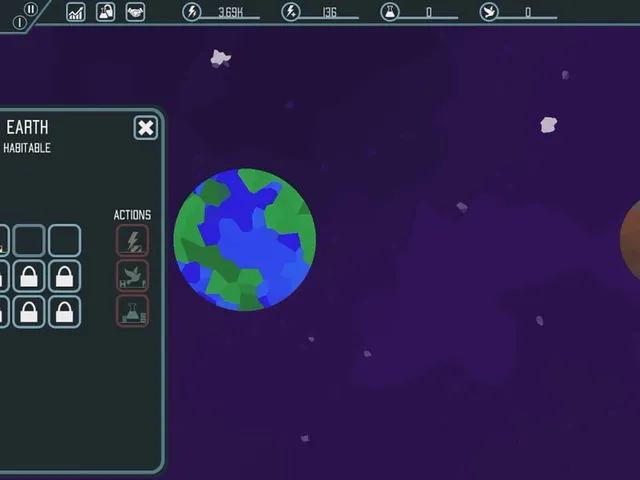This screenshot has width=640, height=480.
Task: Click the HABITABLE status label
Action: click(27, 148)
